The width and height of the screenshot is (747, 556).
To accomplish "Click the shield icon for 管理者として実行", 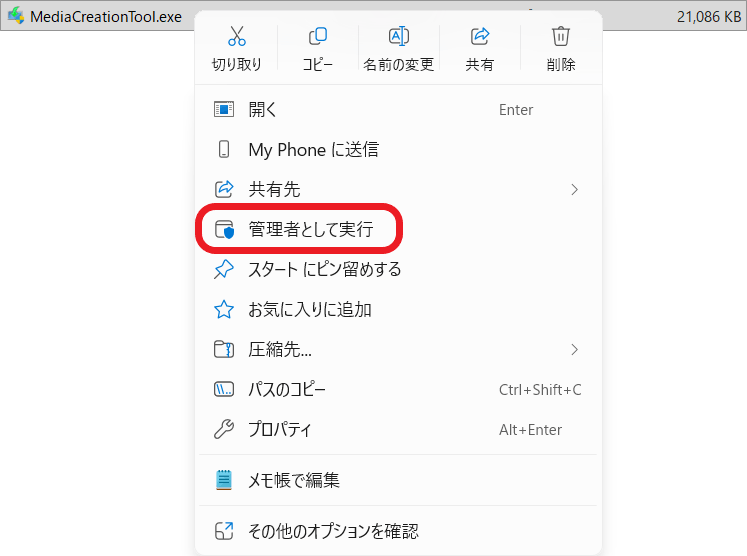I will coord(225,230).
